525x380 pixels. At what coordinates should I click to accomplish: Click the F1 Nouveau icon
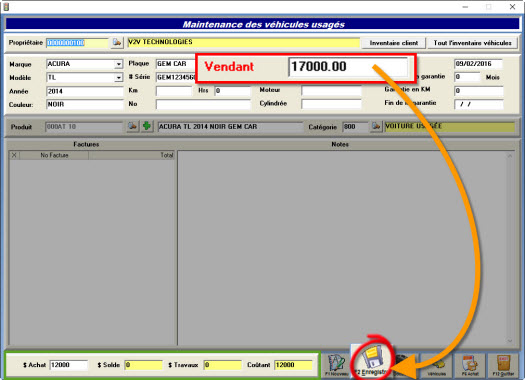(x=336, y=365)
